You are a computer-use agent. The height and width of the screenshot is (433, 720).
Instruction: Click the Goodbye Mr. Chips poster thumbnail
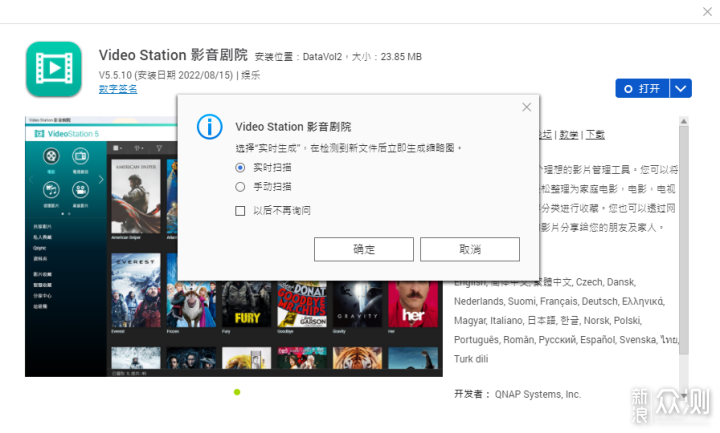(x=302, y=304)
